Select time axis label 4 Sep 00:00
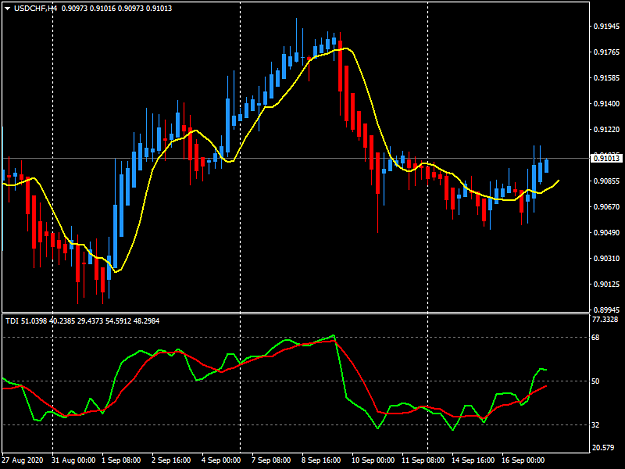 [221, 460]
